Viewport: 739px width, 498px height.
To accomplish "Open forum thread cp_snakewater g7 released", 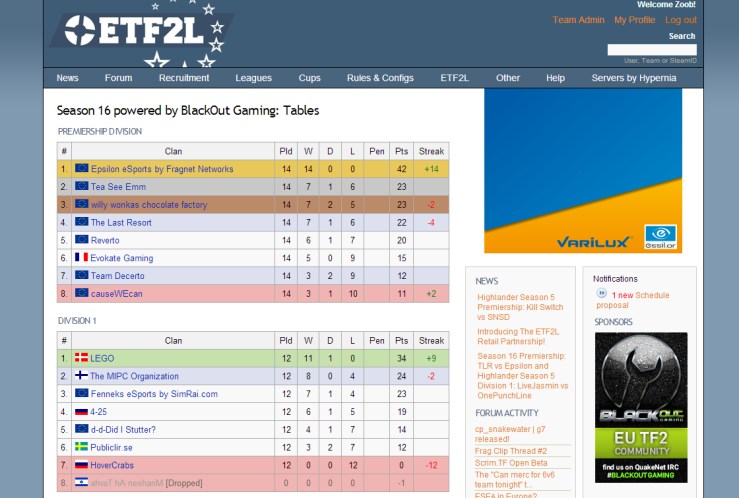I will coord(510,434).
